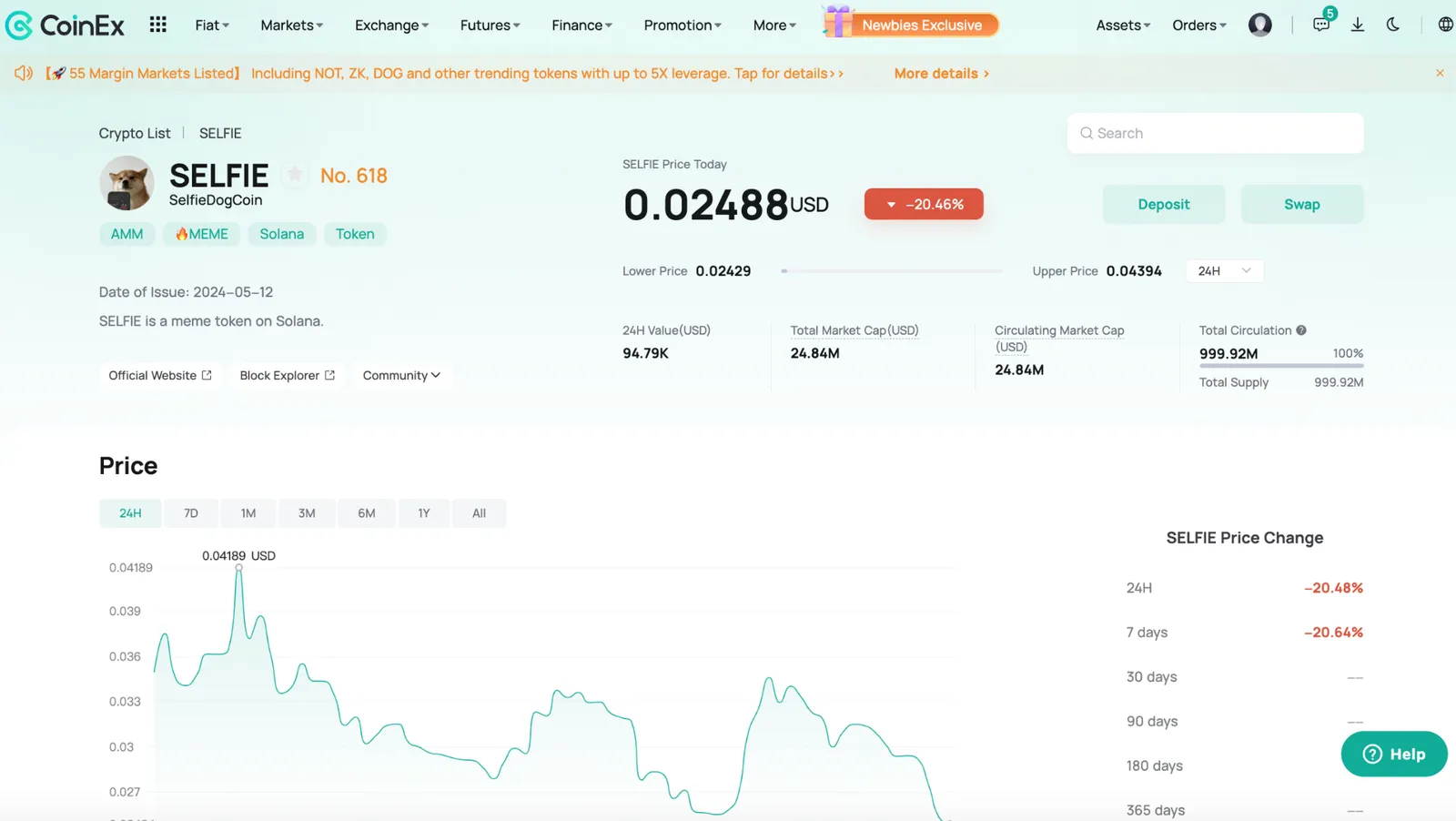Image resolution: width=1456 pixels, height=821 pixels.
Task: Click the CoinEx logo
Action: [65, 25]
